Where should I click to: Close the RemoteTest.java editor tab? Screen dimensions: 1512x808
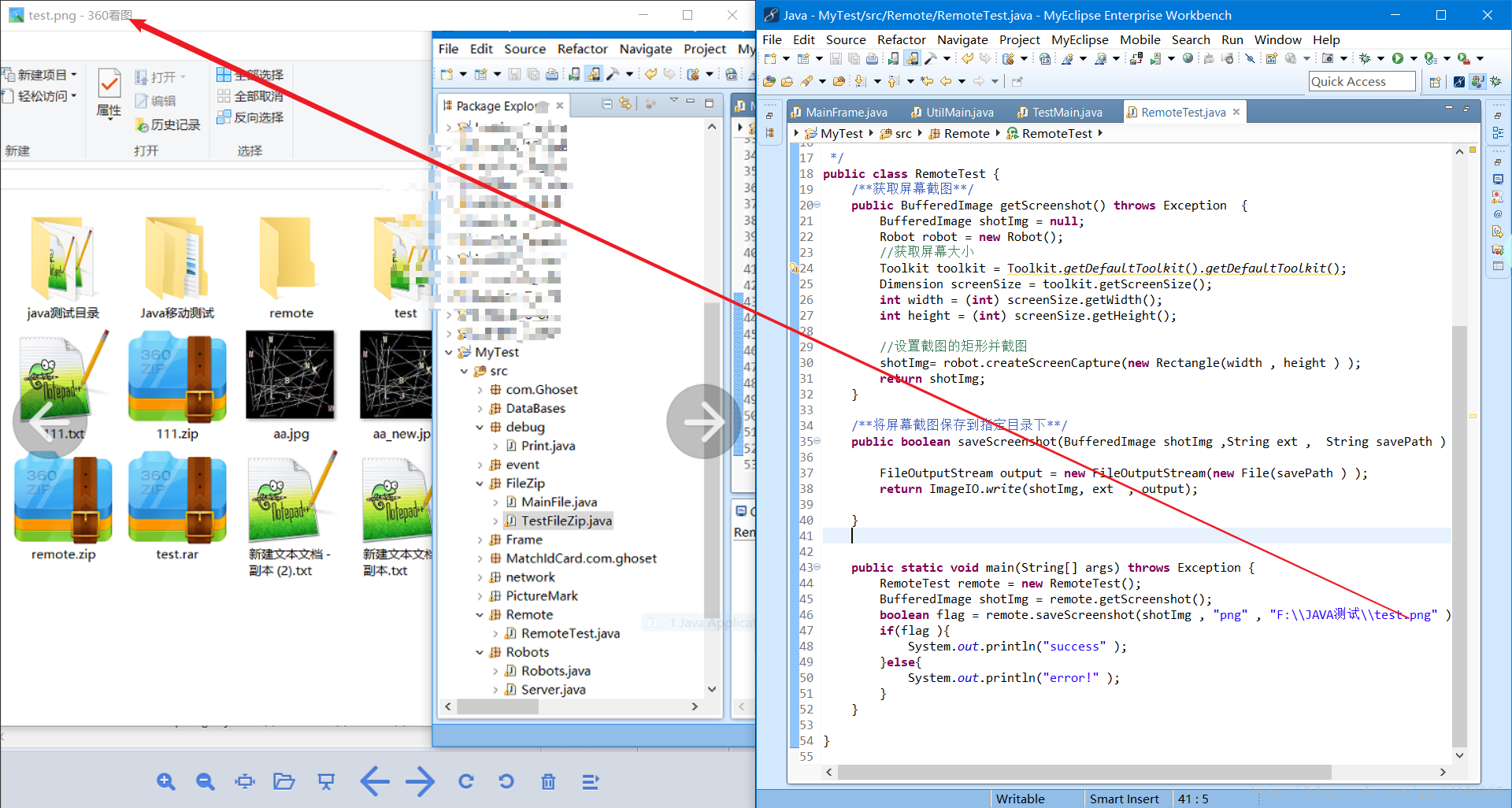click(1236, 112)
